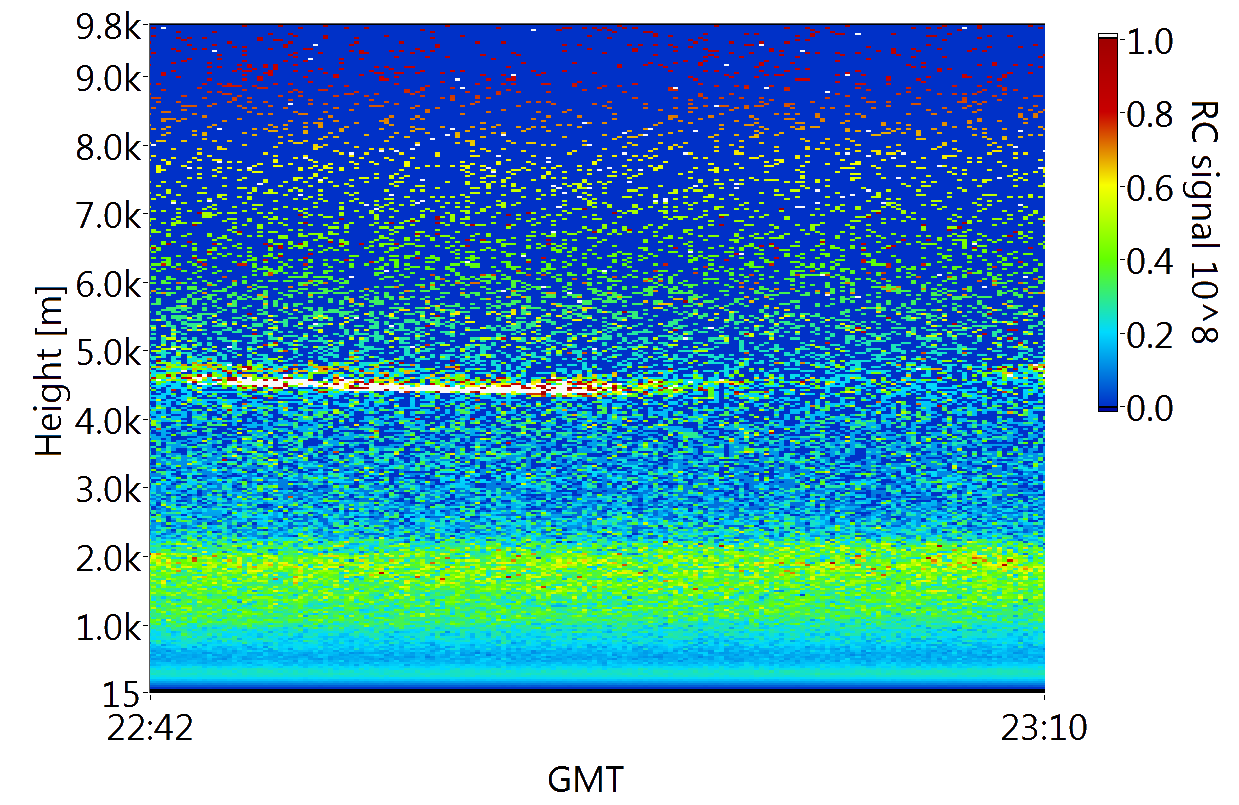The image size is (1239, 805).
Task: Click the GMT axis title
Action: (585, 778)
